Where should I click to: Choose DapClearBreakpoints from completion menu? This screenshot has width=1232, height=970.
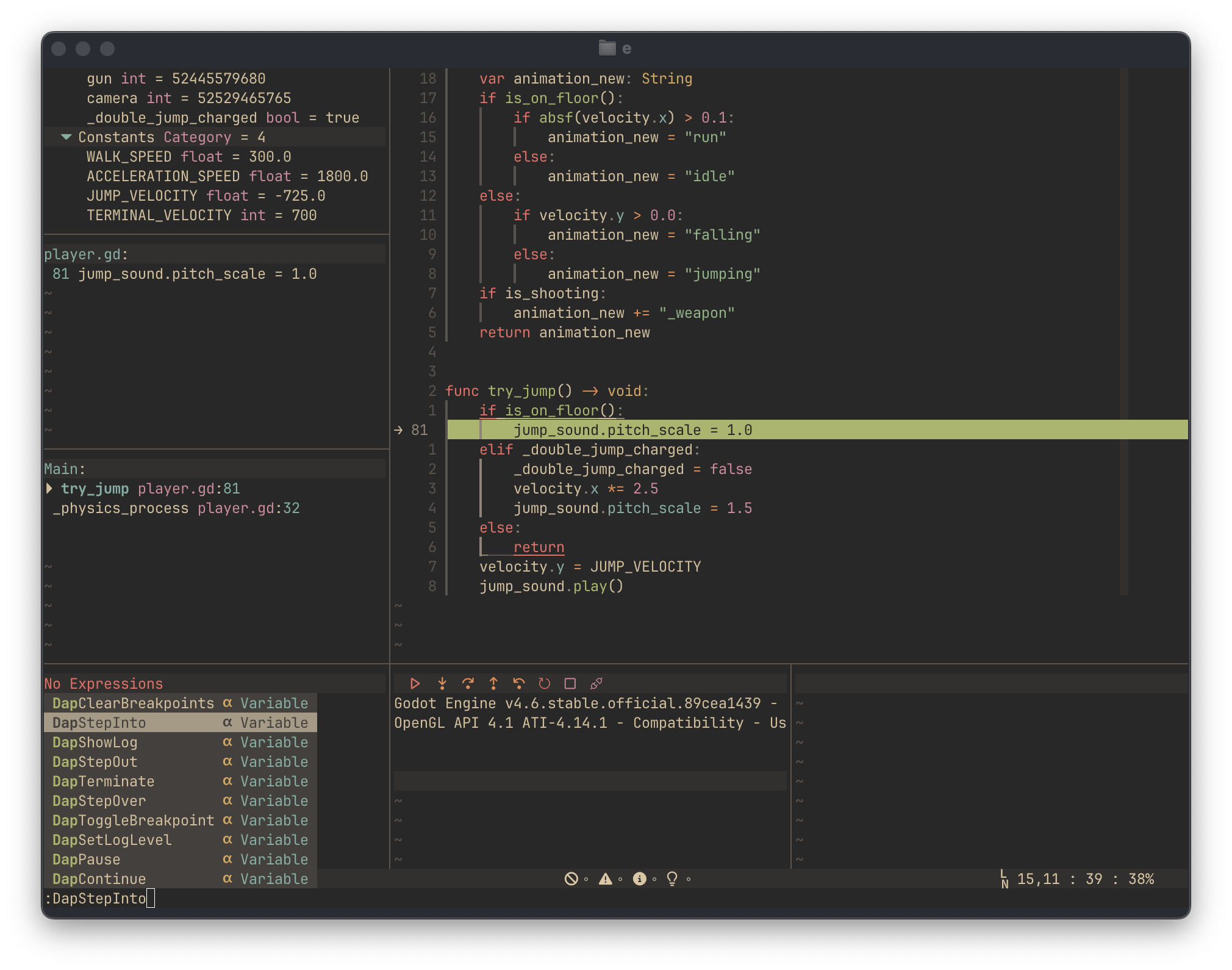pyautogui.click(x=181, y=703)
